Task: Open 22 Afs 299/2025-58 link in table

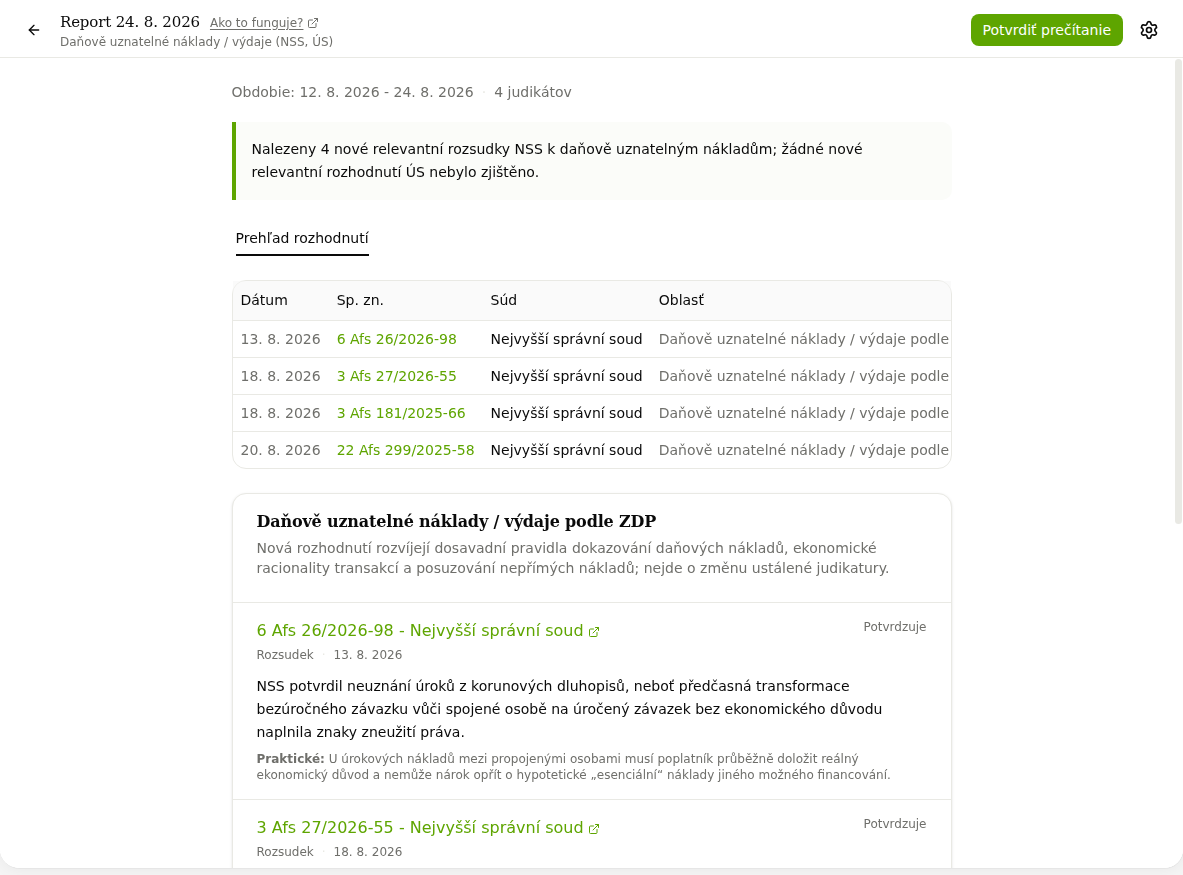Action: click(405, 450)
